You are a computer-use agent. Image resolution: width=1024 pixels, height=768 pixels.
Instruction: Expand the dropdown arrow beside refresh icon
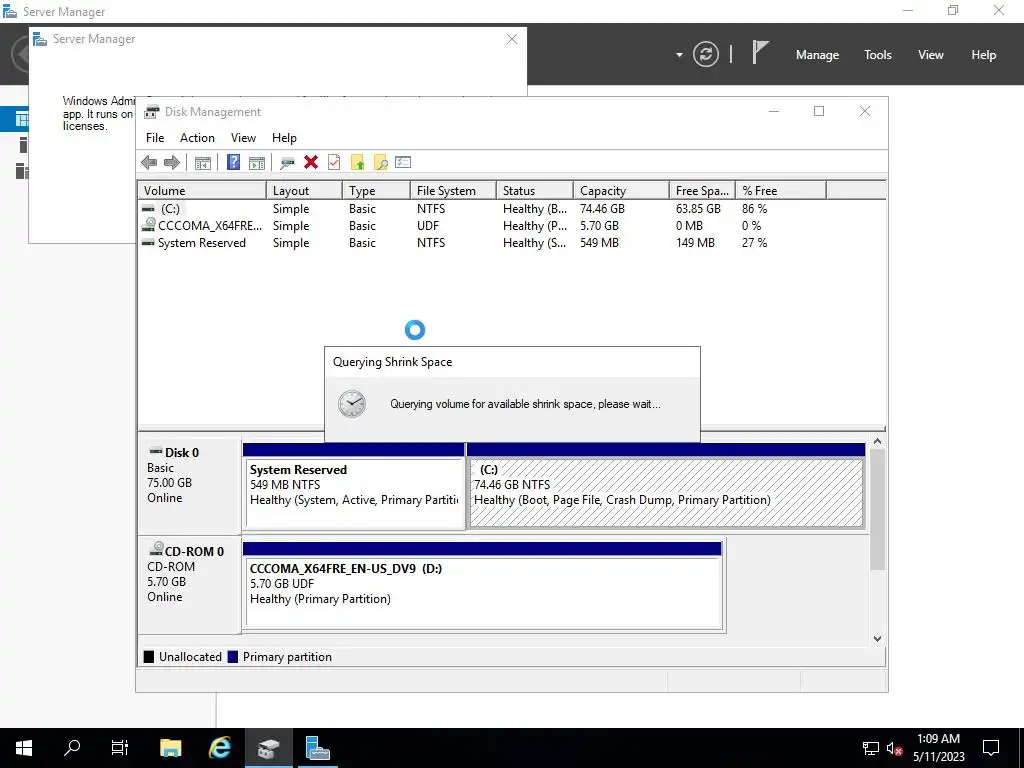[x=679, y=55]
